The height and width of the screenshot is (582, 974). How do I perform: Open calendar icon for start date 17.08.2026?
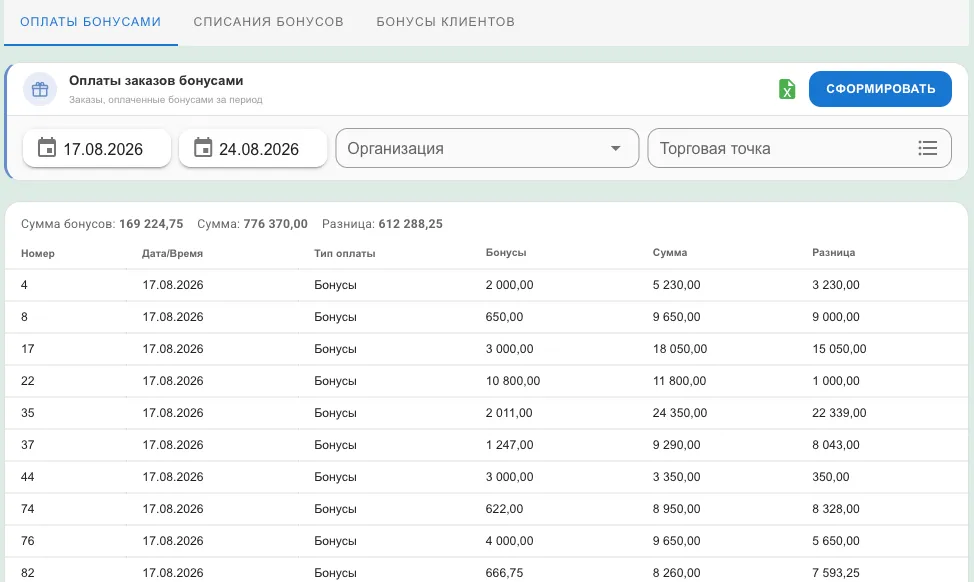tap(47, 148)
